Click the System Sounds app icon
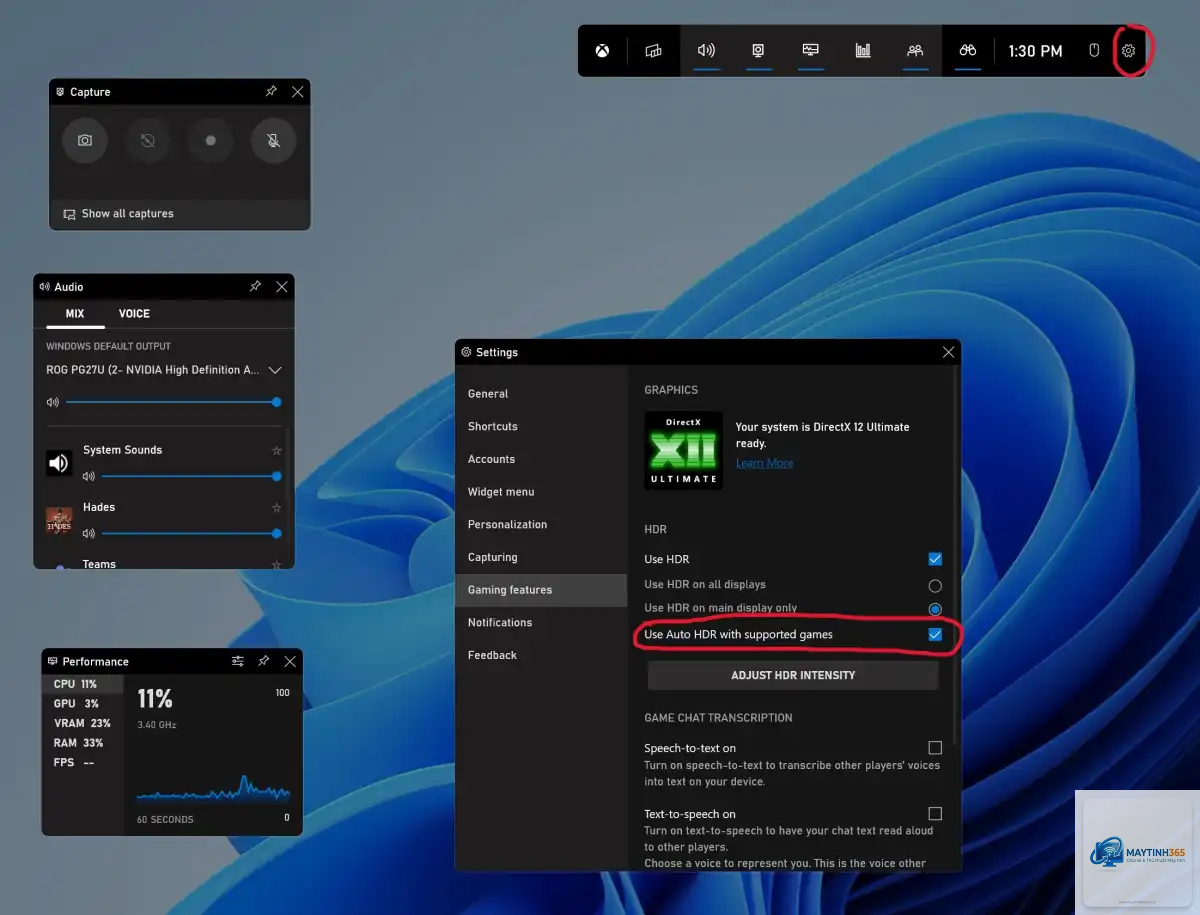The height and width of the screenshot is (915, 1200). [59, 463]
